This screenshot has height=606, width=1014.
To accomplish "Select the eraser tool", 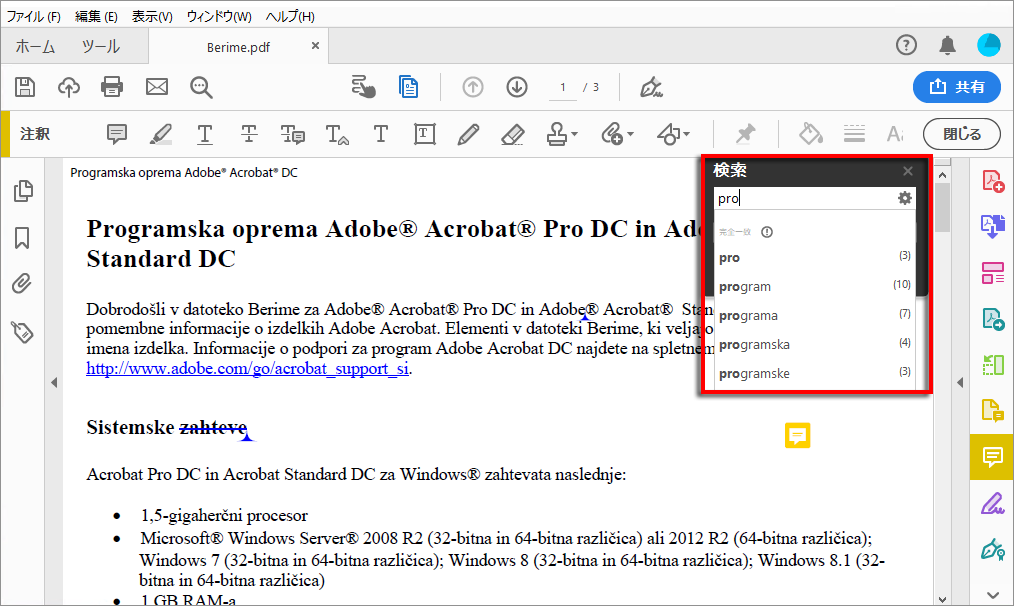I will coord(512,134).
